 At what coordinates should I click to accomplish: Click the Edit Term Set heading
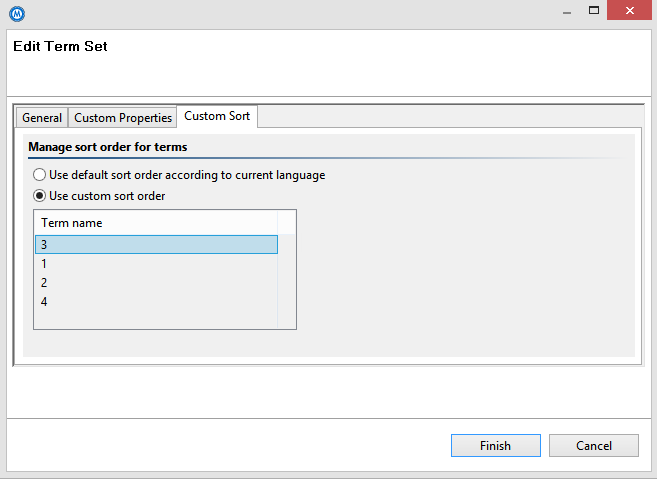60,47
